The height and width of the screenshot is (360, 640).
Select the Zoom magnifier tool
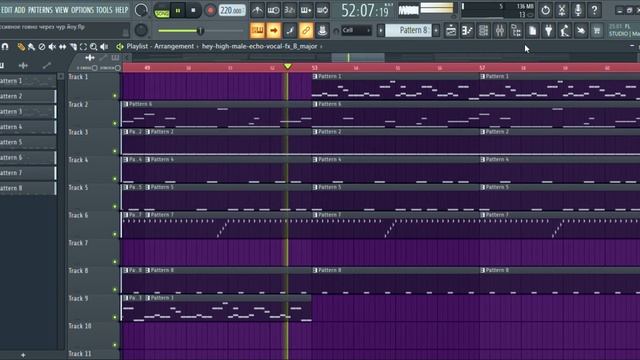(93, 47)
